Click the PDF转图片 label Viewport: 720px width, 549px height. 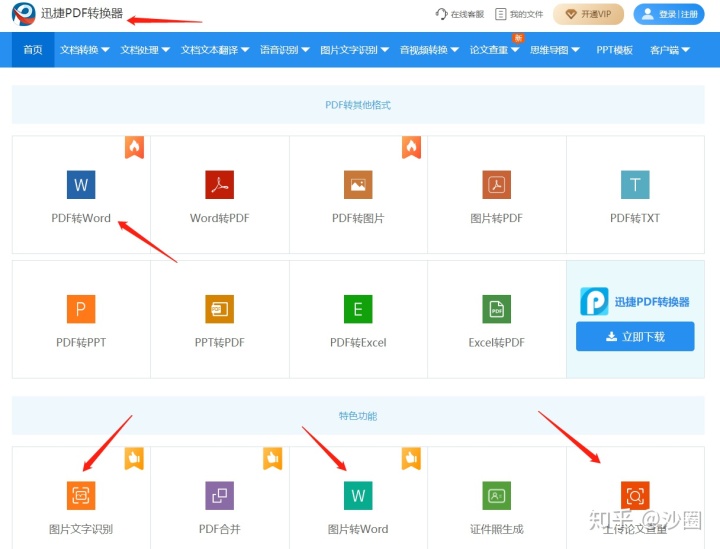tap(358, 218)
